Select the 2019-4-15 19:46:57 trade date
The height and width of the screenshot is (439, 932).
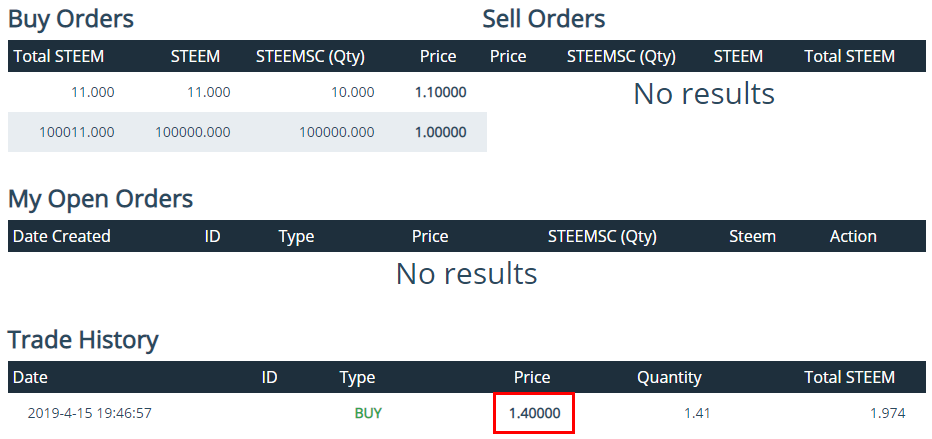(x=89, y=412)
